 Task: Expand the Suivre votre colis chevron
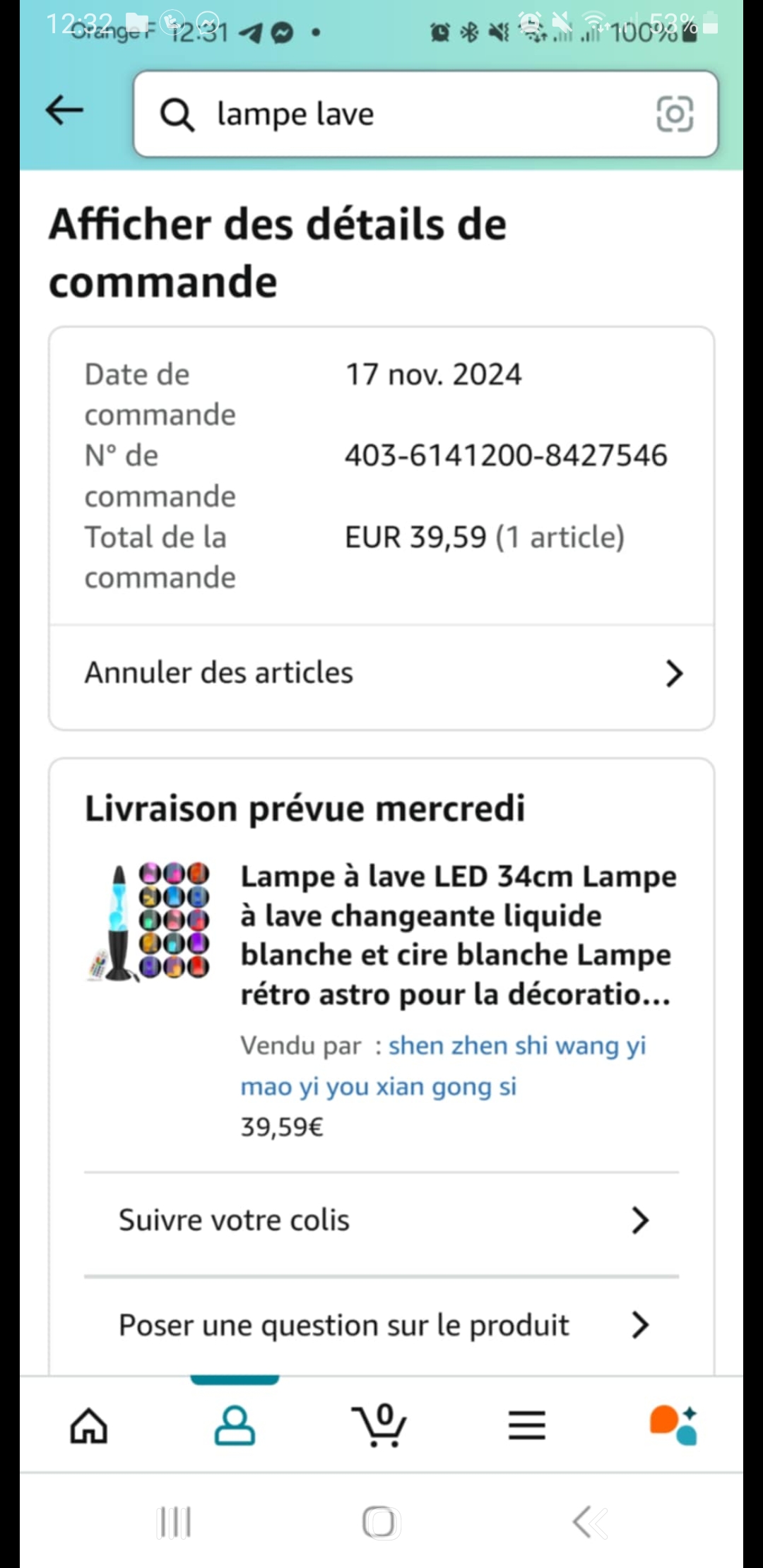click(640, 1220)
